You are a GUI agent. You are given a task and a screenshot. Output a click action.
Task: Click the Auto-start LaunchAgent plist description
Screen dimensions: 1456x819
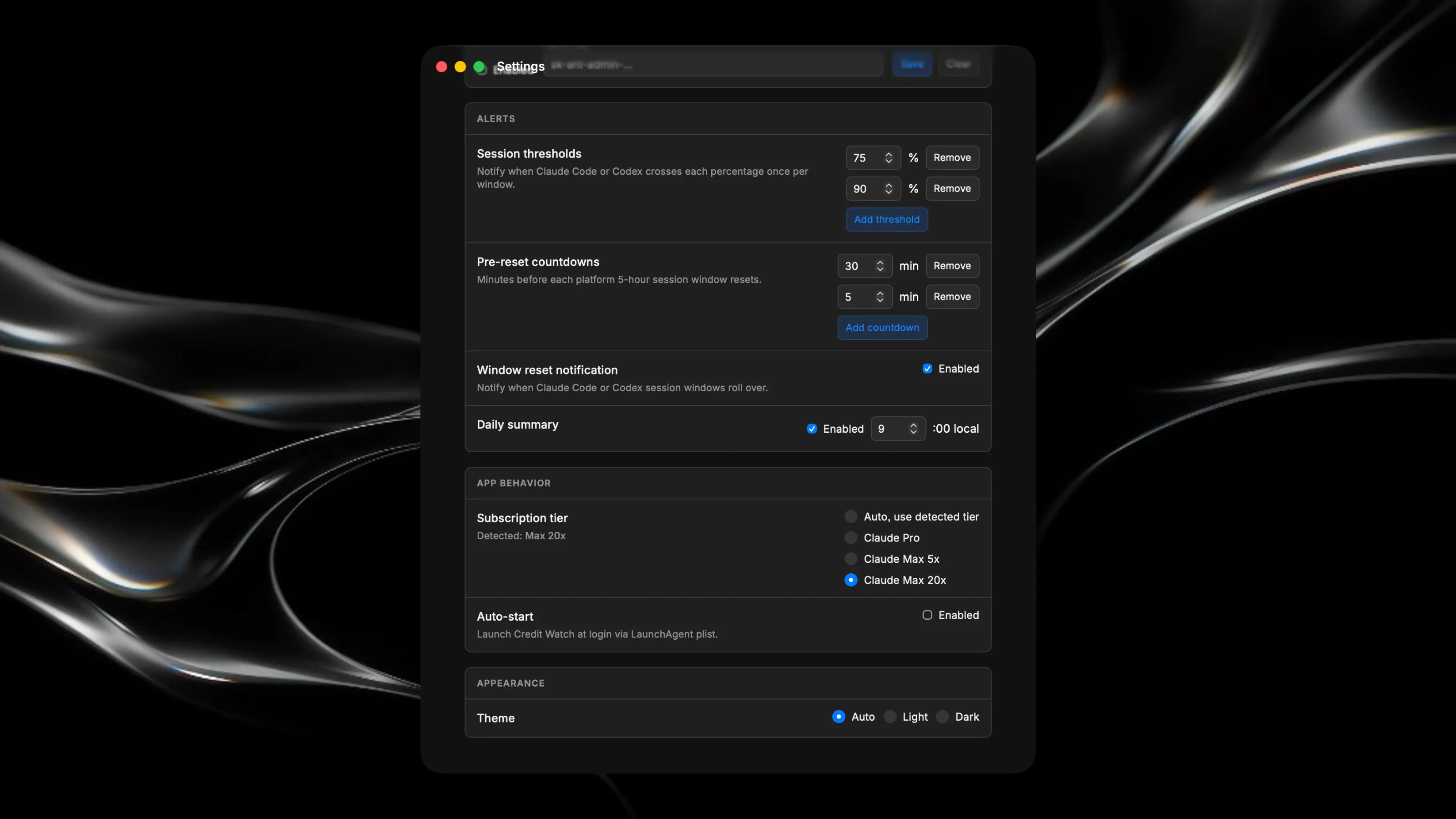click(x=597, y=634)
